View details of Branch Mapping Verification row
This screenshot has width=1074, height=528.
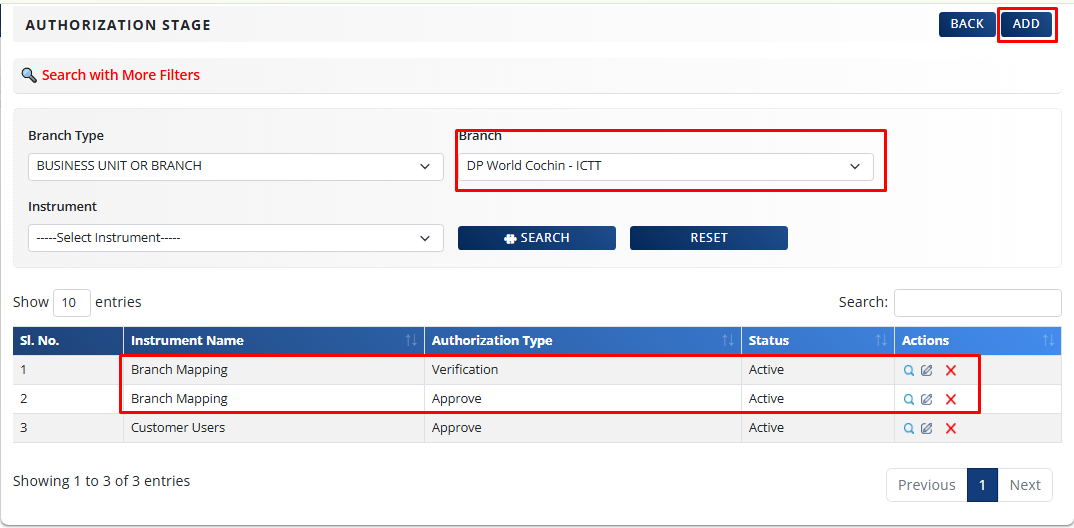(909, 370)
